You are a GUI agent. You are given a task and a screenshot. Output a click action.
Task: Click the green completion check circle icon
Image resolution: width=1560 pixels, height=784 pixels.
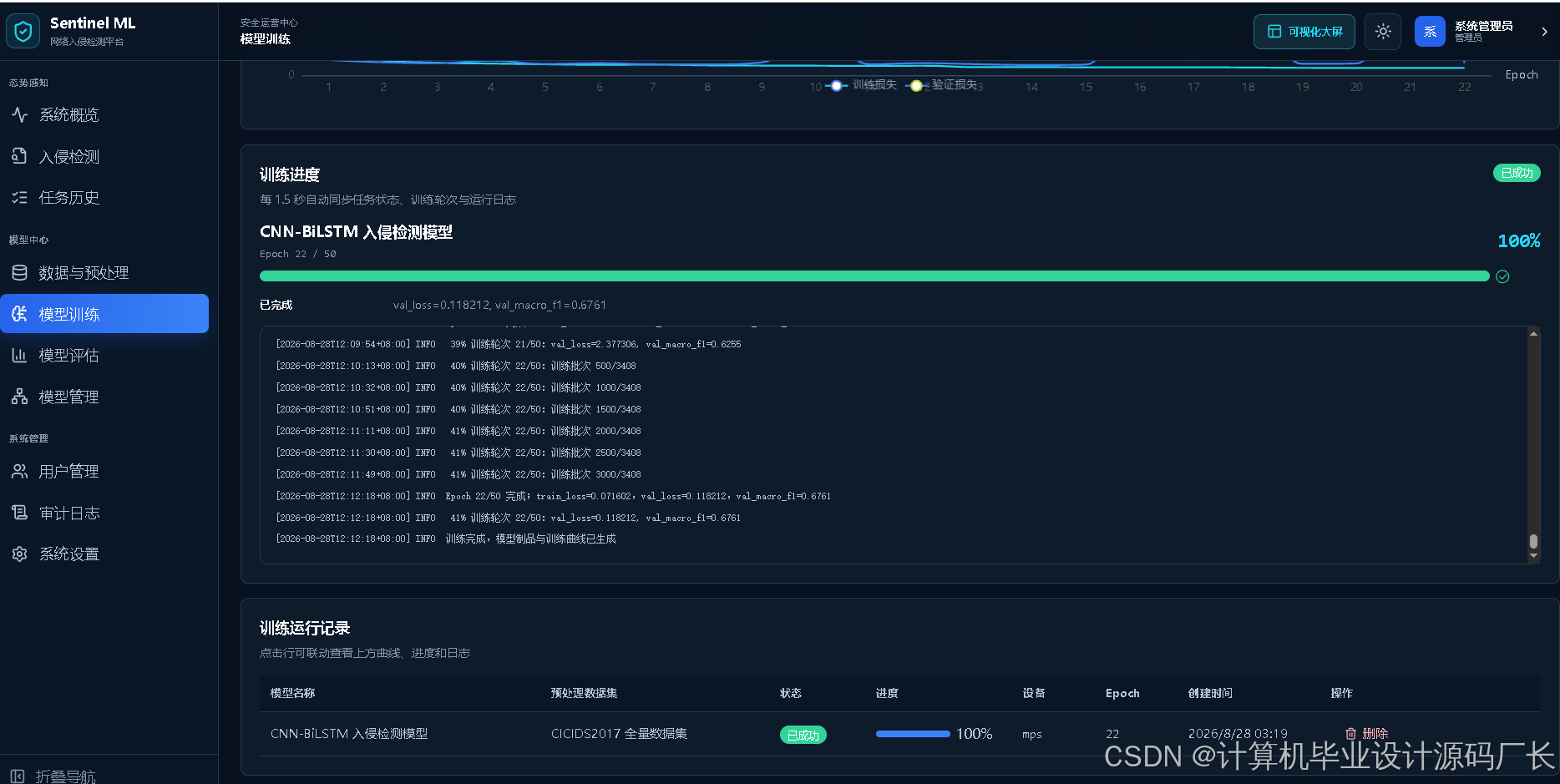1502,276
